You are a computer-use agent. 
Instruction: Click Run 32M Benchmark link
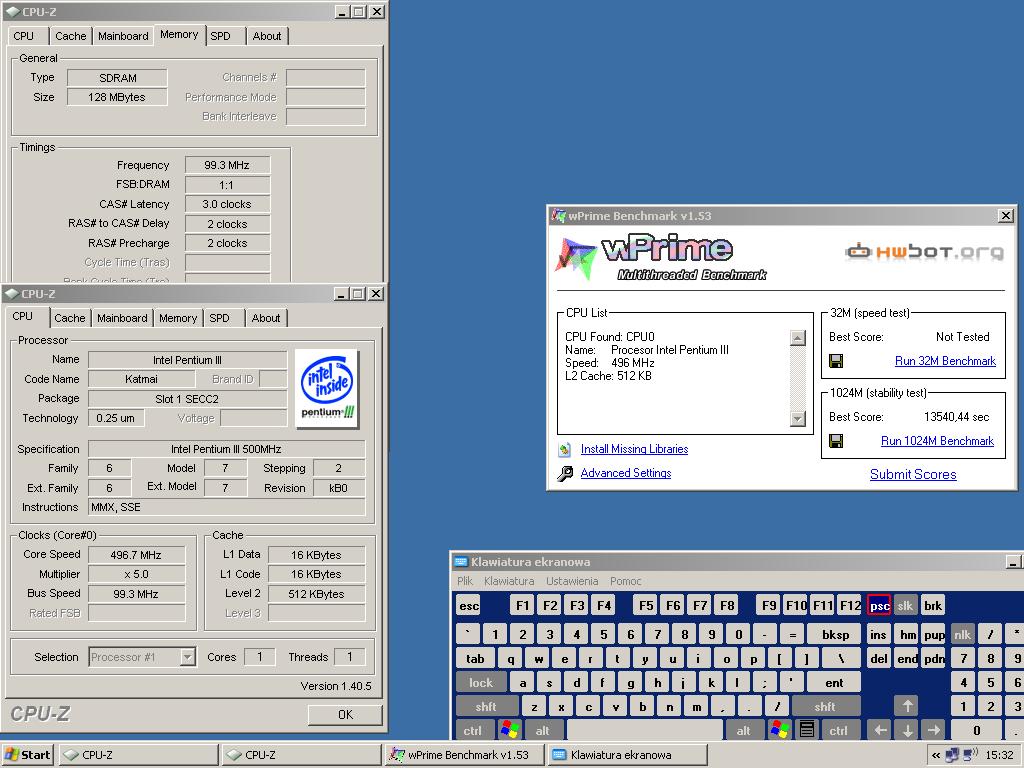click(x=945, y=361)
